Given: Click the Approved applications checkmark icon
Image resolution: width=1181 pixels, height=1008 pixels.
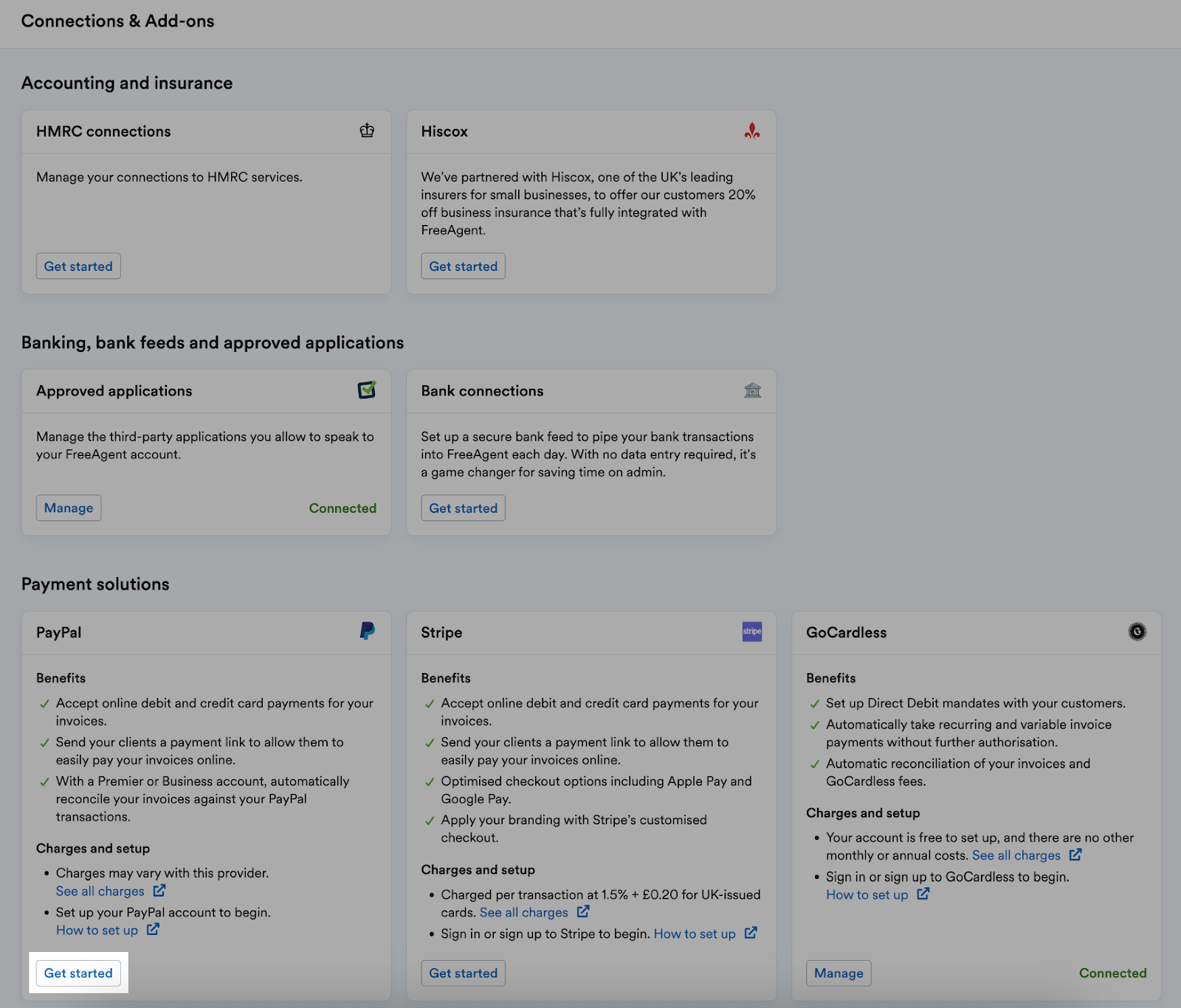Looking at the screenshot, I should [x=367, y=390].
